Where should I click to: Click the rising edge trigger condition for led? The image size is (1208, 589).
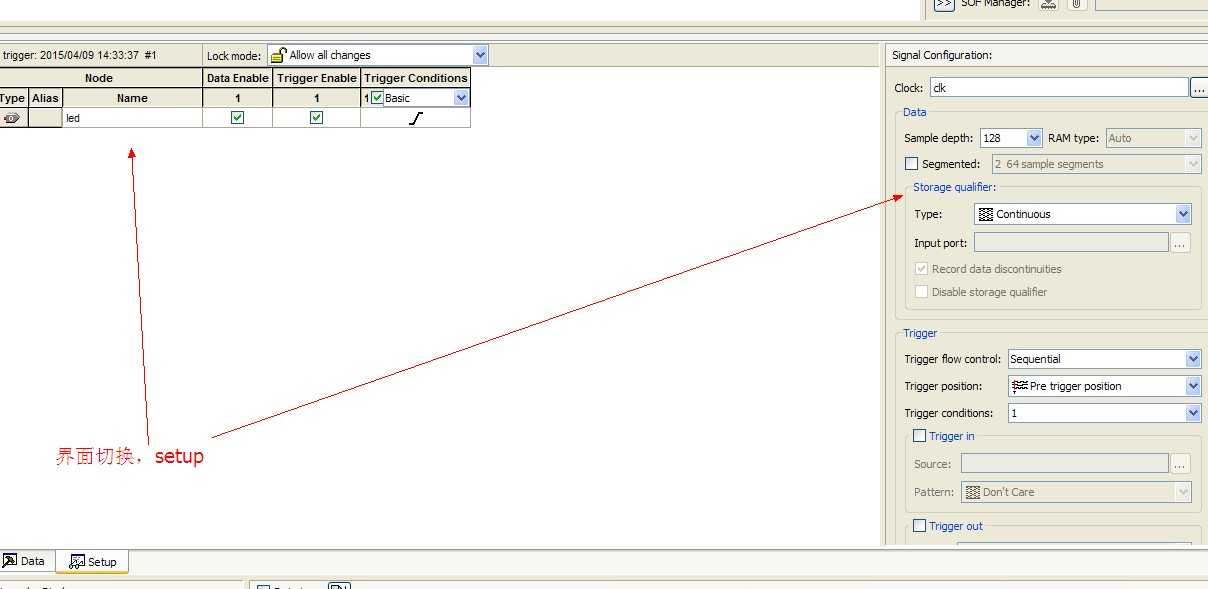pyautogui.click(x=416, y=118)
